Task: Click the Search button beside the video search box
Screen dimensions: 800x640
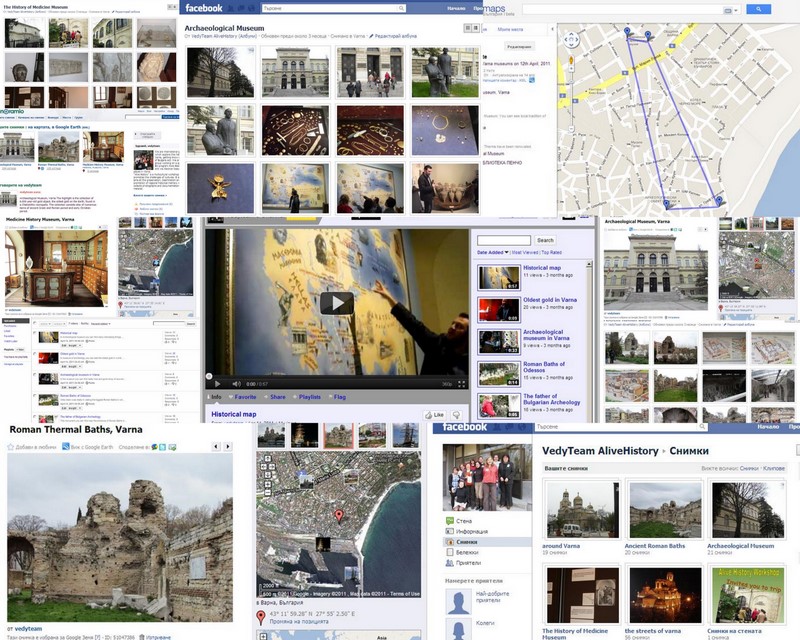Action: [544, 240]
